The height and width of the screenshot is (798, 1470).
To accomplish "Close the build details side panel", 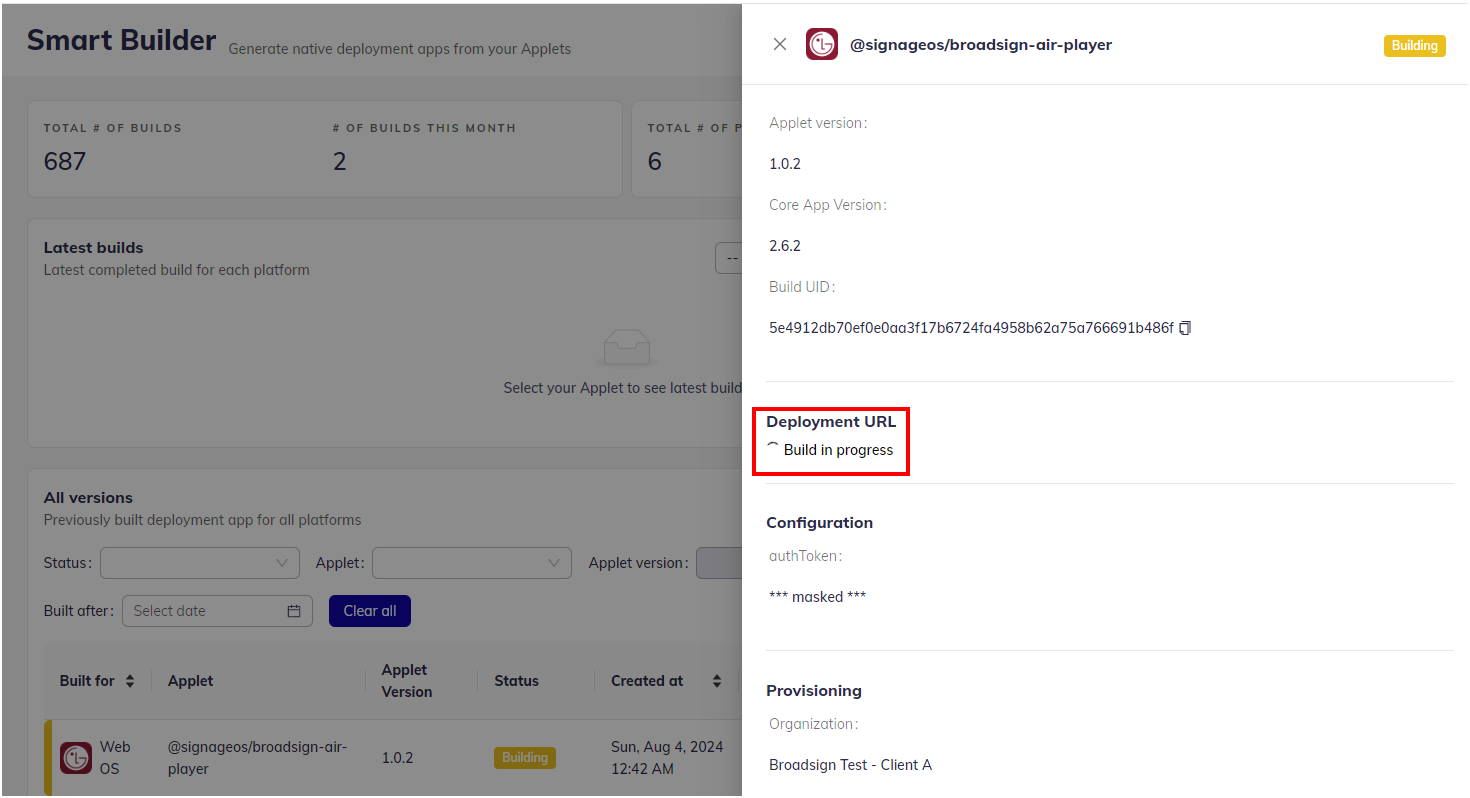I will [x=780, y=44].
